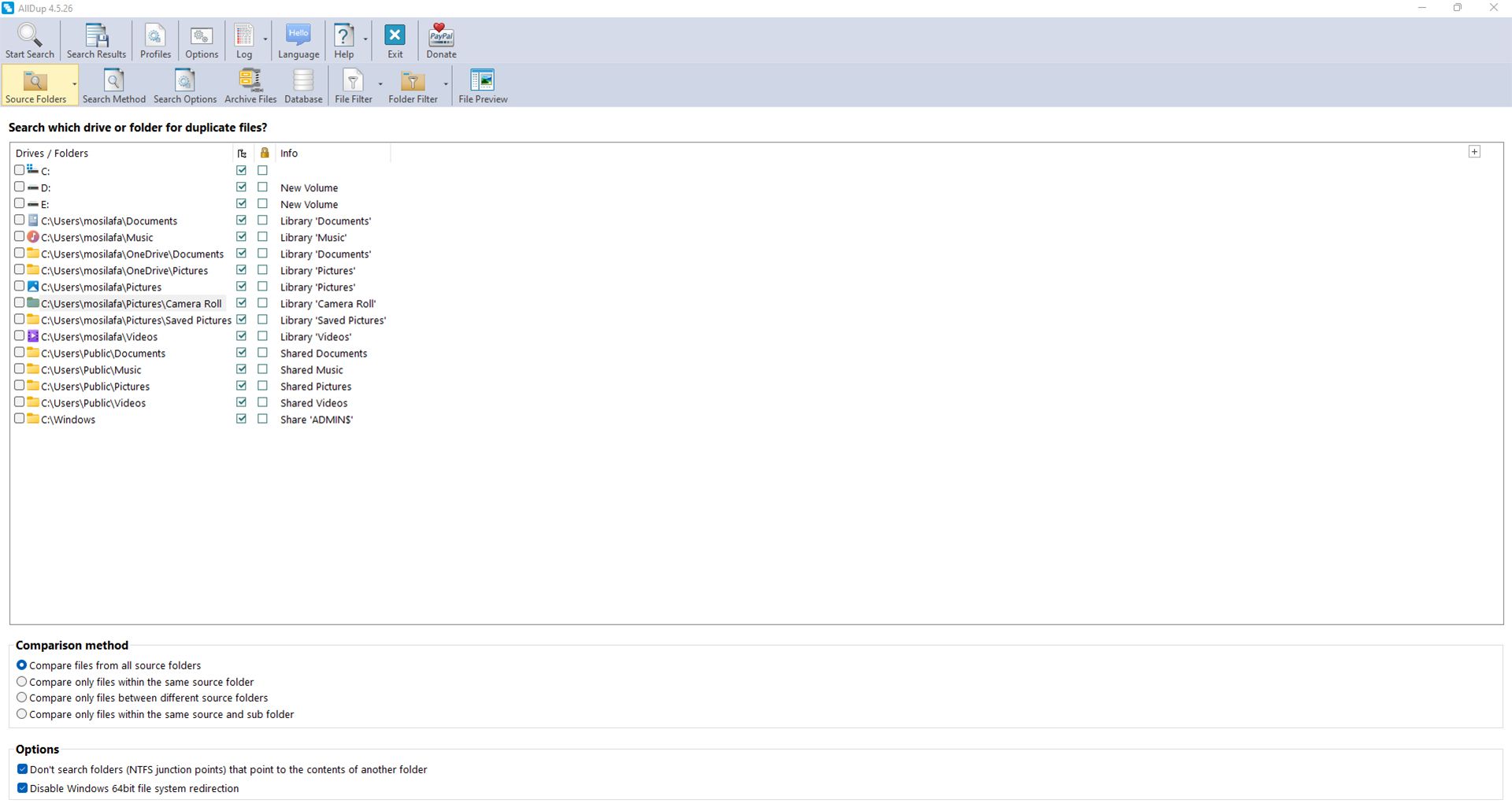Open the File Preview icon

pos(483,86)
